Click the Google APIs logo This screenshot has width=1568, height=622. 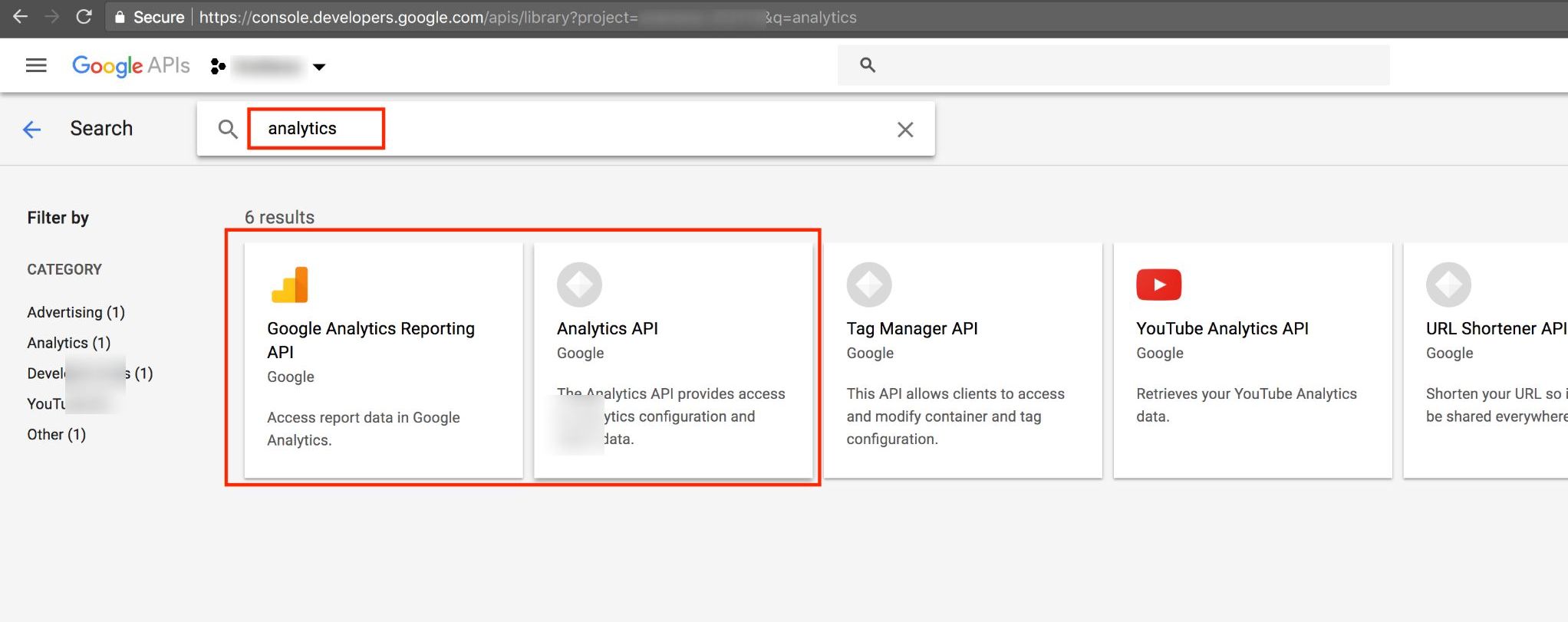click(x=130, y=66)
